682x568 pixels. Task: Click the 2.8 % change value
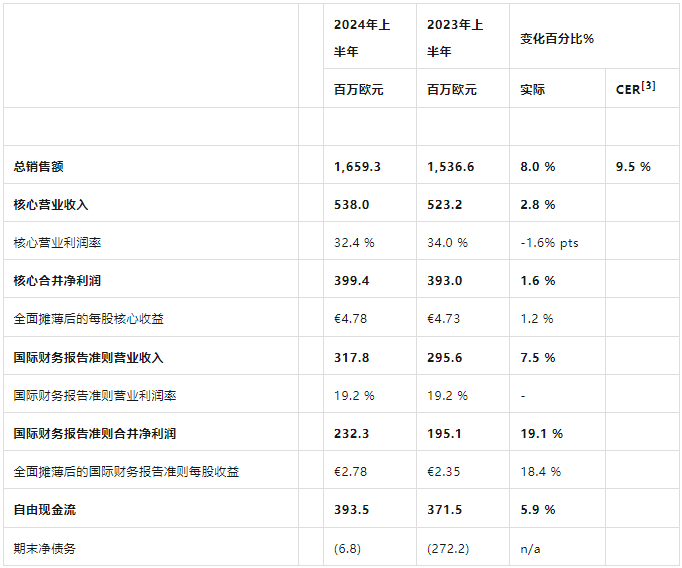(x=538, y=204)
